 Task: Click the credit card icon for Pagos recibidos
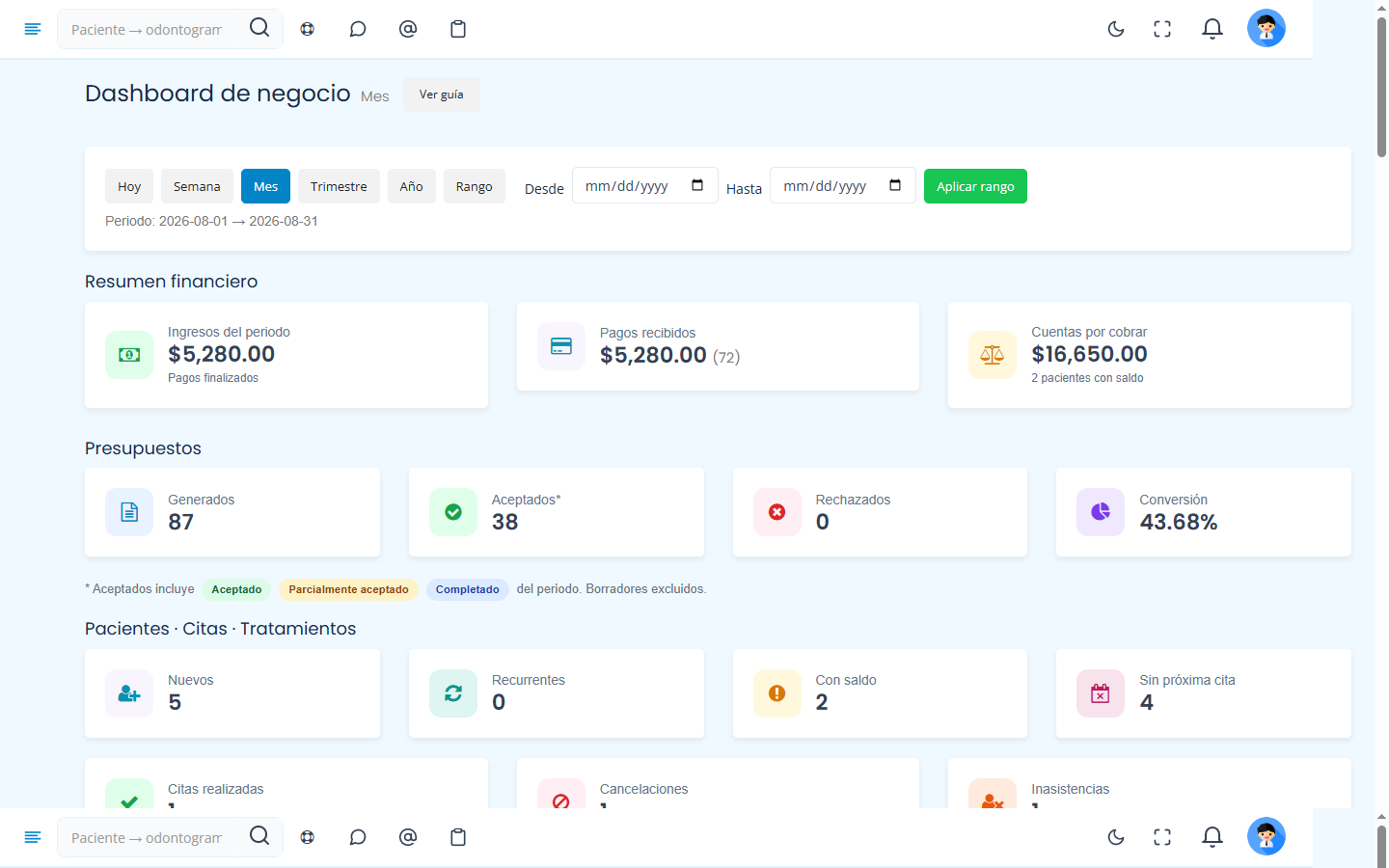click(x=561, y=346)
